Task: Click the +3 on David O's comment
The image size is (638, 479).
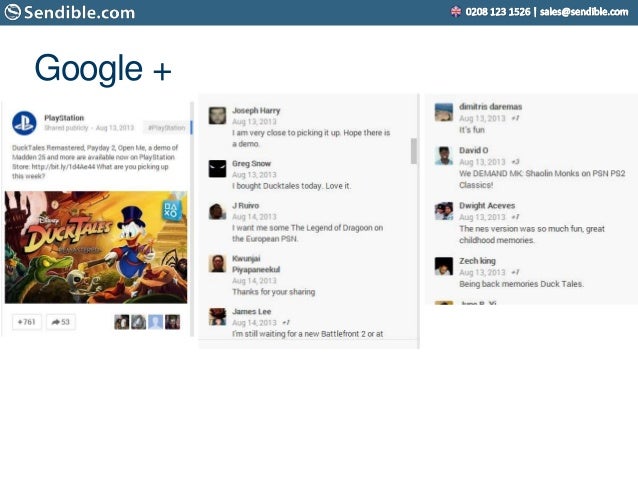Action: [x=516, y=162]
